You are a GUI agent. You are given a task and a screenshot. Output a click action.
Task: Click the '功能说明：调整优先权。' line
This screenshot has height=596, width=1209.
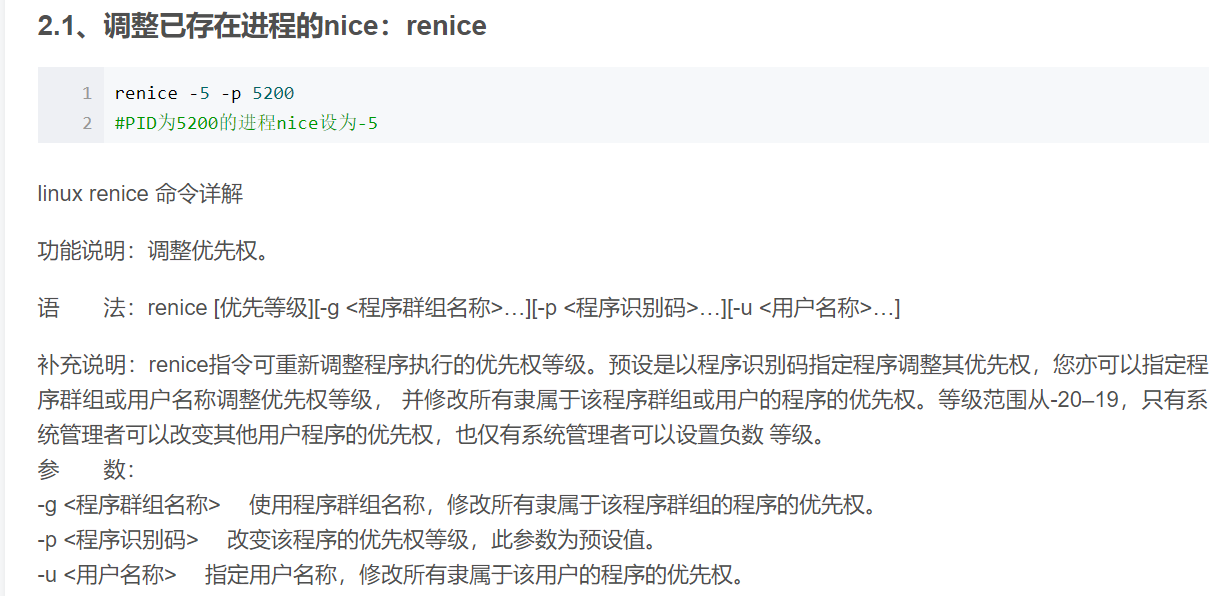154,251
